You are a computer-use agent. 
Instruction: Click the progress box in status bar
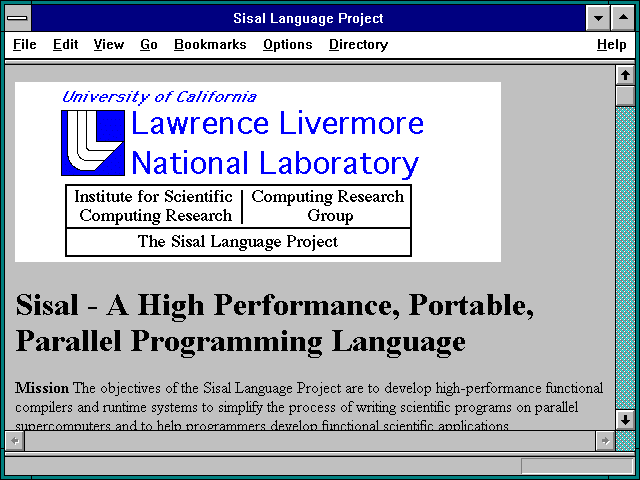(577, 466)
